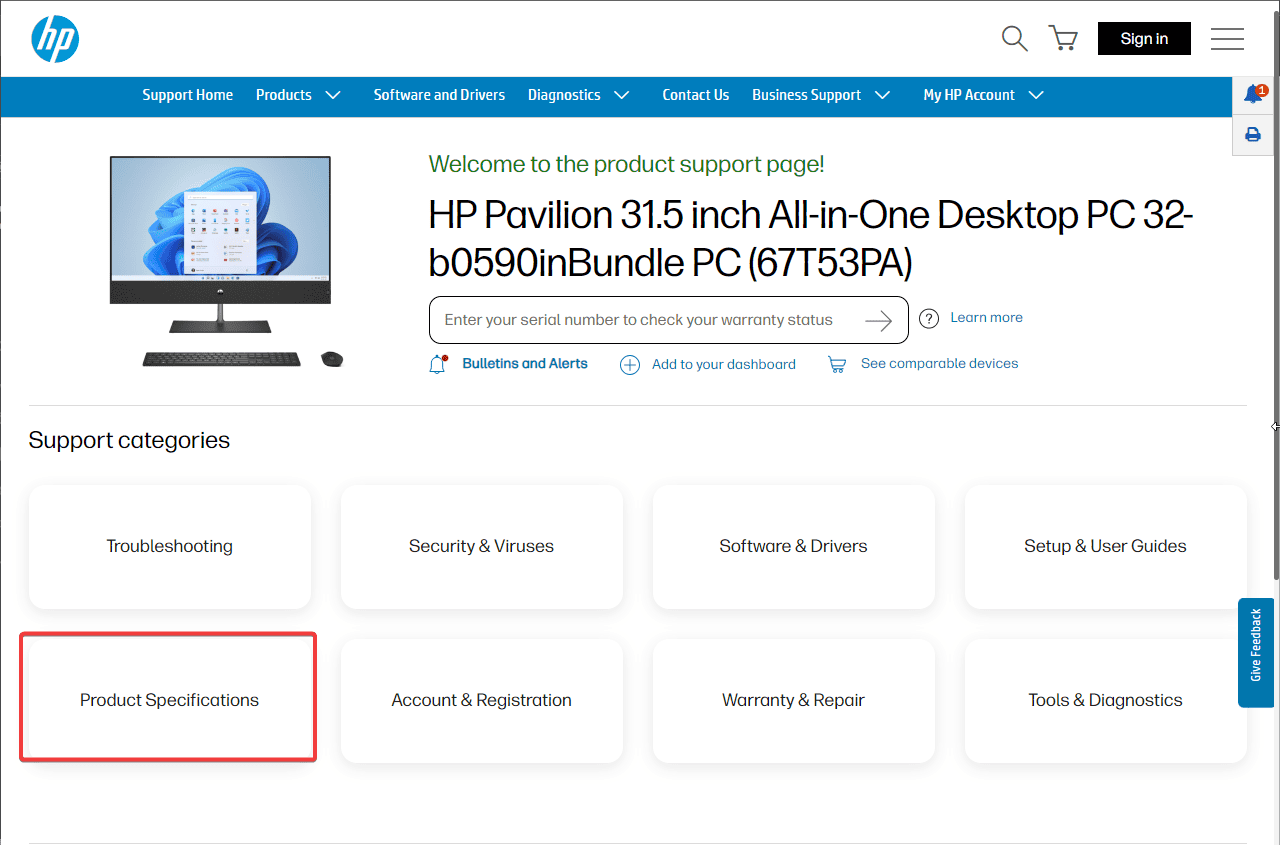Open the shopping cart icon
The width and height of the screenshot is (1280, 845).
point(1063,39)
